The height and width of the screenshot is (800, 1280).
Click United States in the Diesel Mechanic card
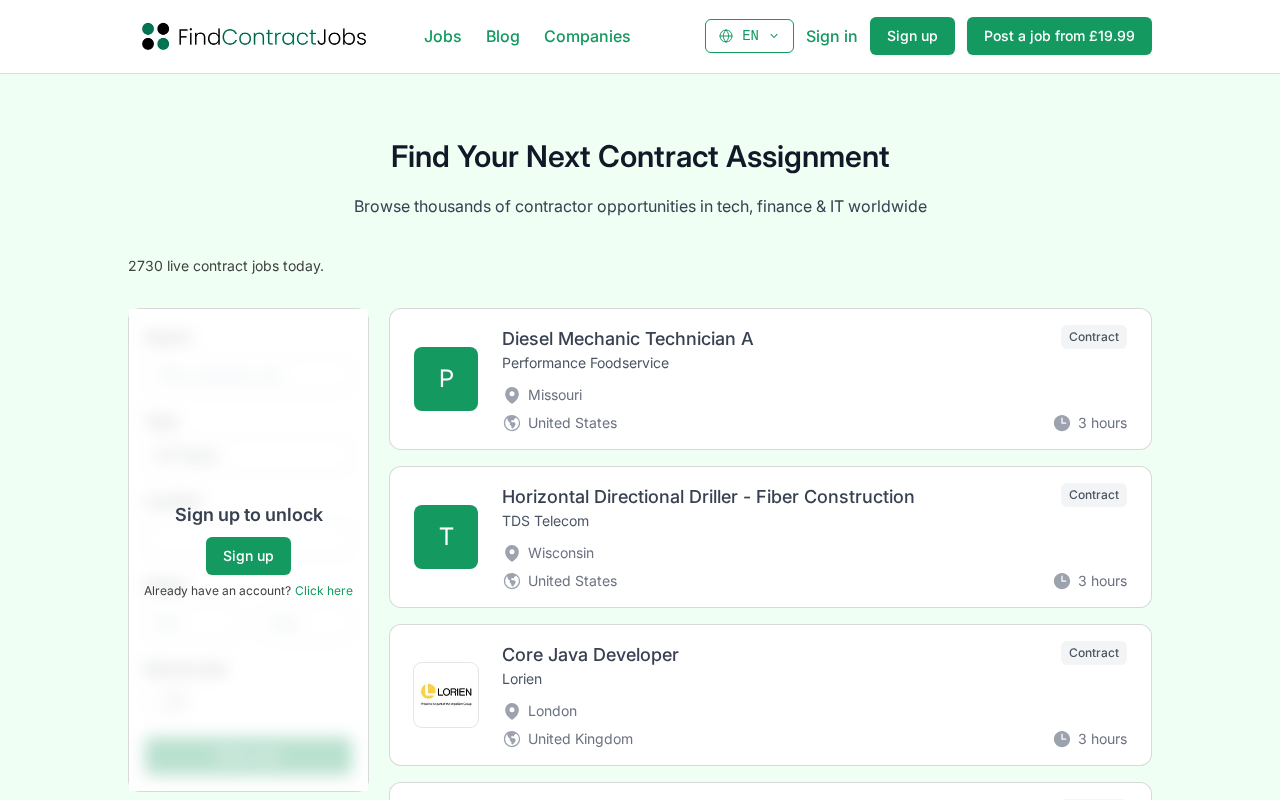click(x=572, y=423)
